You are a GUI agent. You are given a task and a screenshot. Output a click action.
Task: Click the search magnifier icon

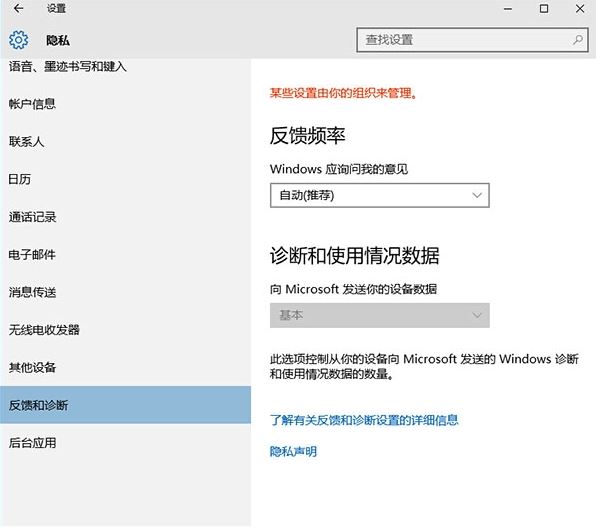click(578, 40)
